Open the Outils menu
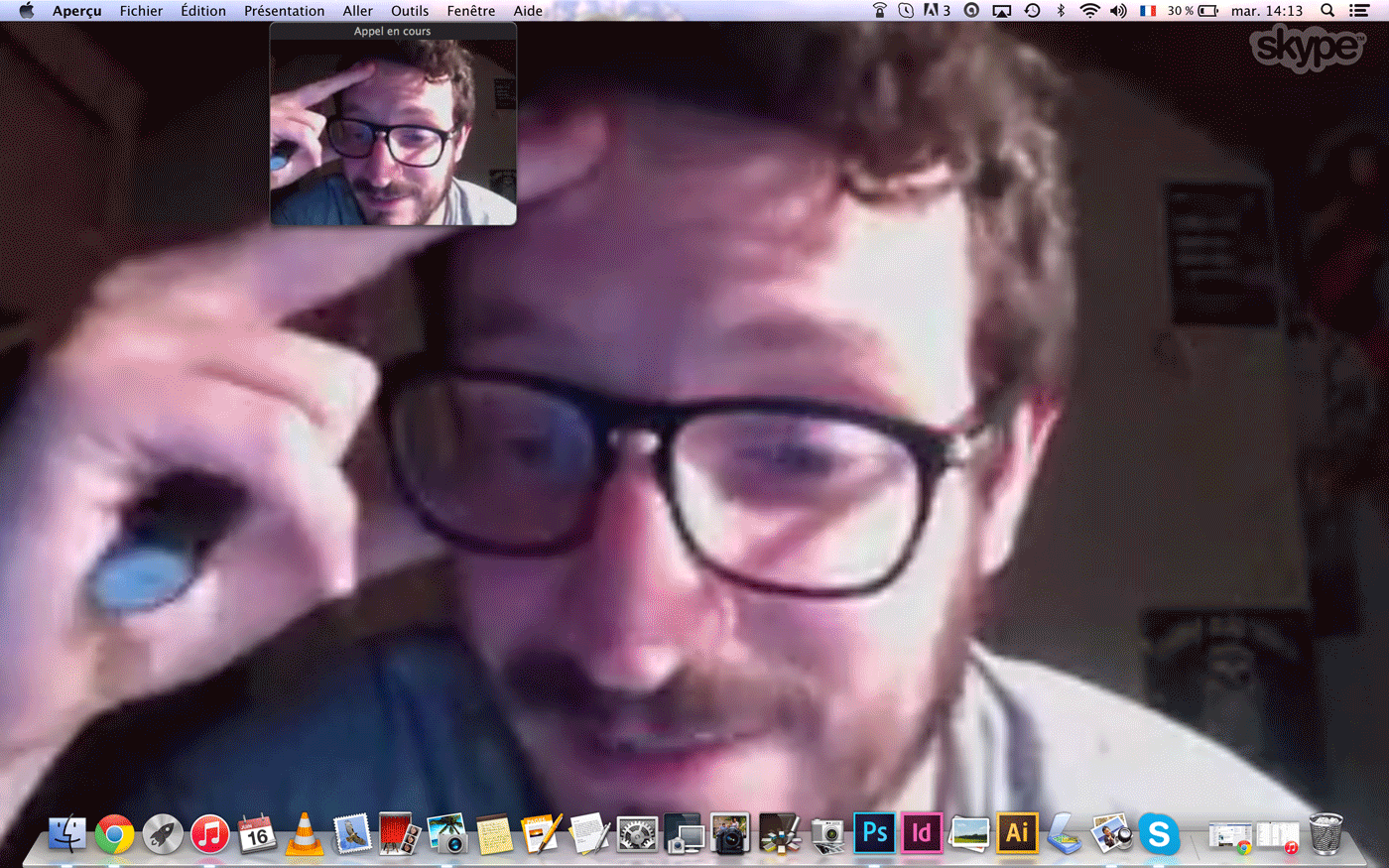 [x=410, y=11]
